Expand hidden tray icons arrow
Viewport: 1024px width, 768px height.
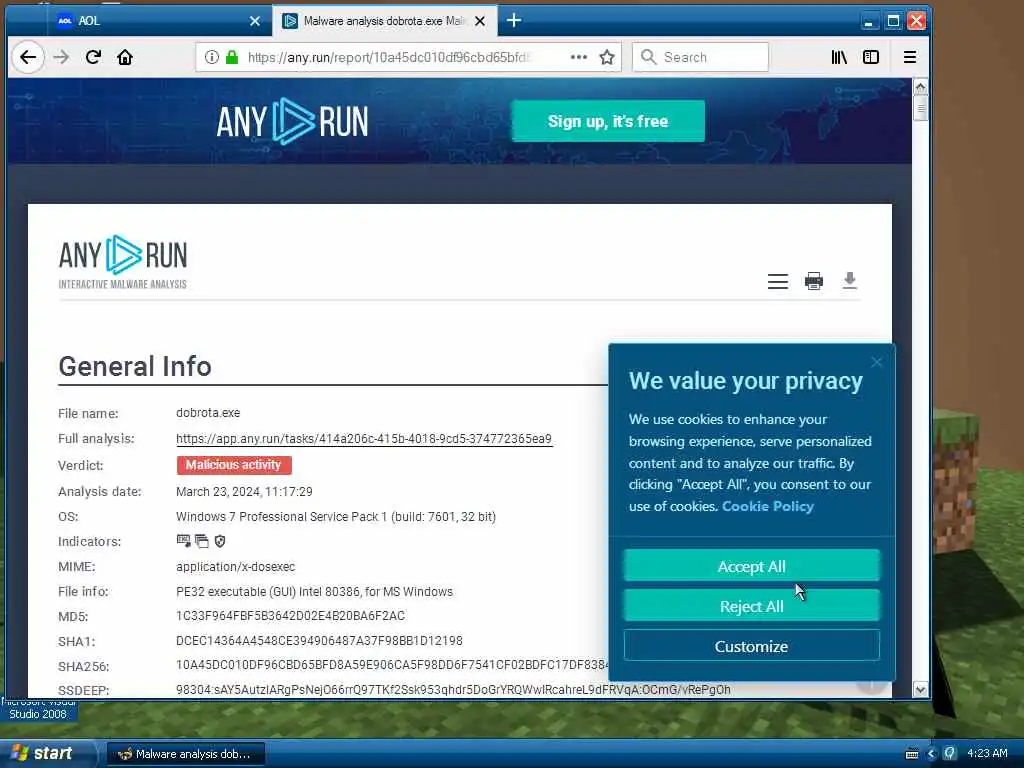[931, 754]
